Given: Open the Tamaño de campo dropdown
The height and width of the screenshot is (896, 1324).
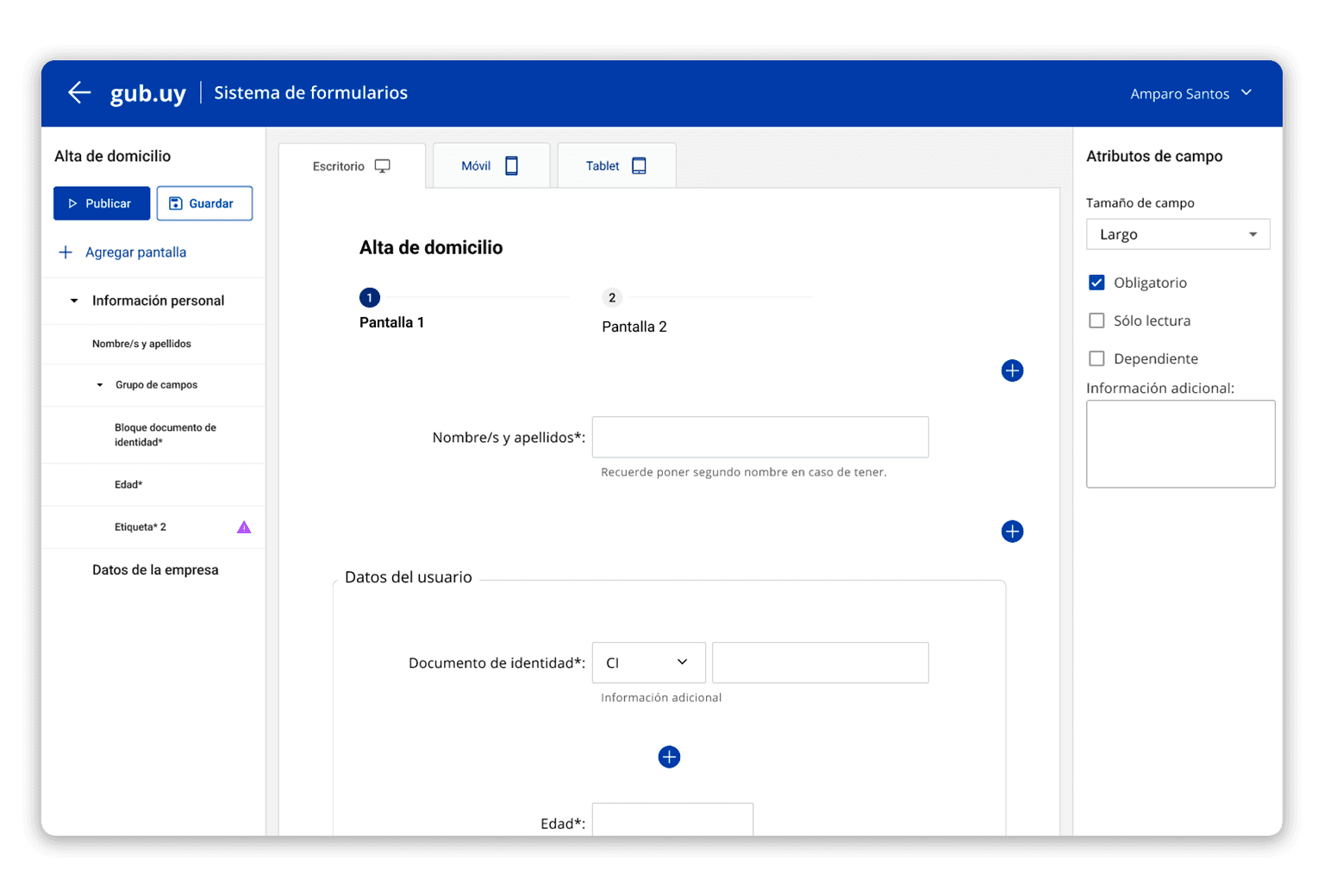Looking at the screenshot, I should point(1177,234).
